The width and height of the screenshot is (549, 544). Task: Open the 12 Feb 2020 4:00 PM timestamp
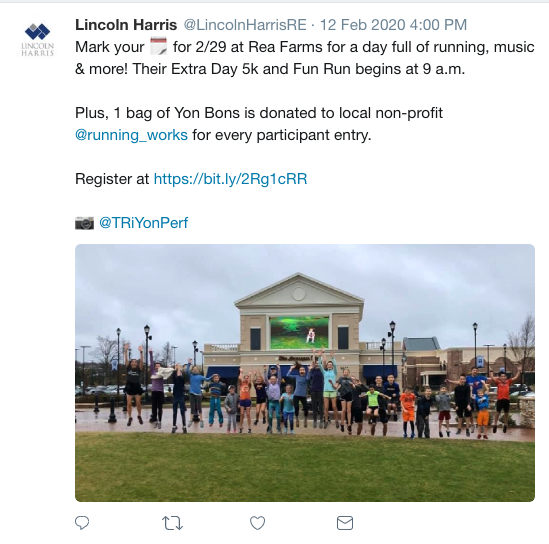coord(394,25)
